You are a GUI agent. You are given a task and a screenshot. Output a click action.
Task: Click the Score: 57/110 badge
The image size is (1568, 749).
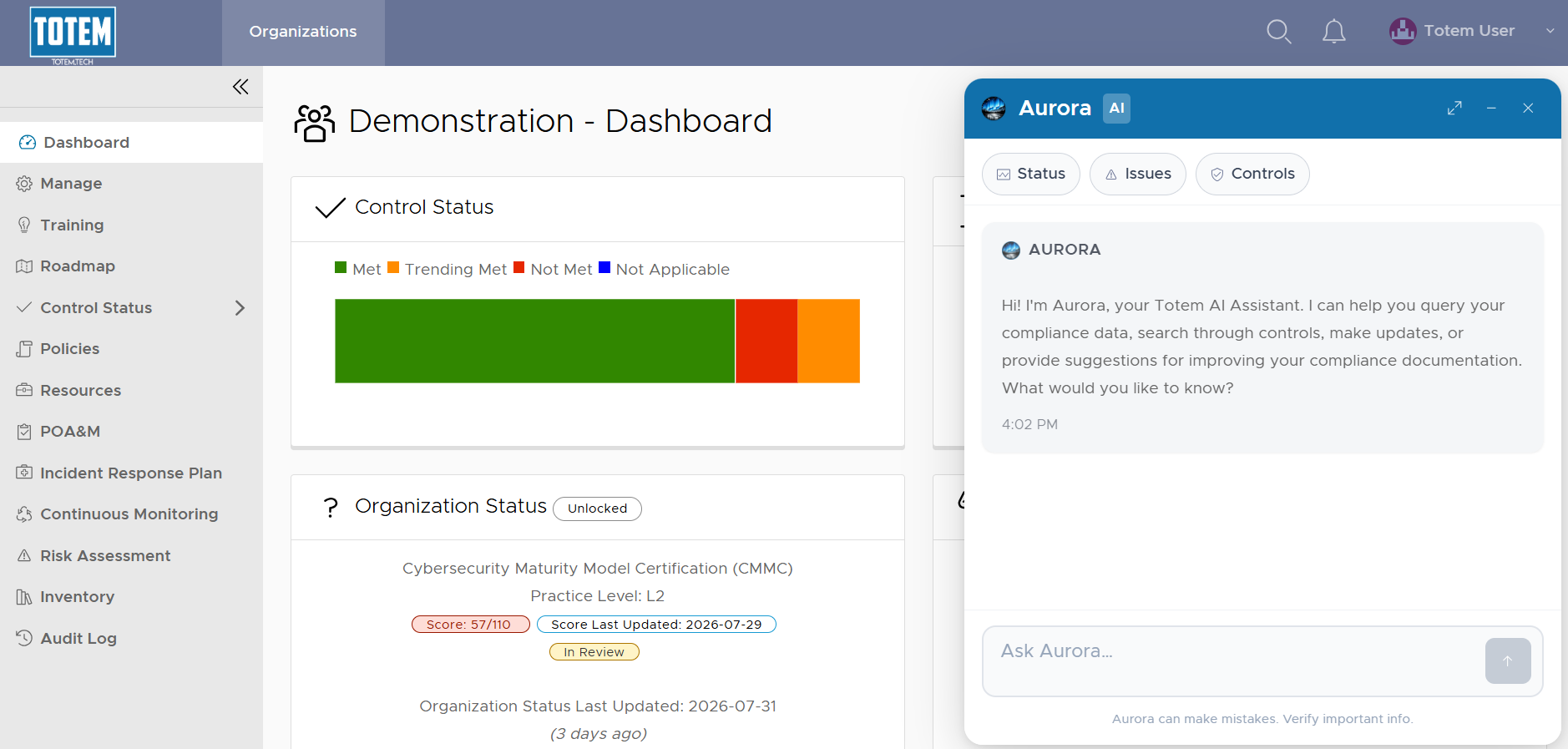[471, 625]
